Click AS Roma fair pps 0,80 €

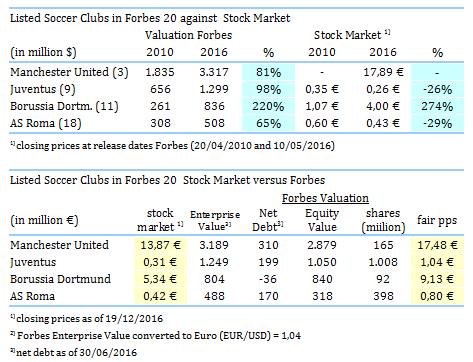coord(437,296)
